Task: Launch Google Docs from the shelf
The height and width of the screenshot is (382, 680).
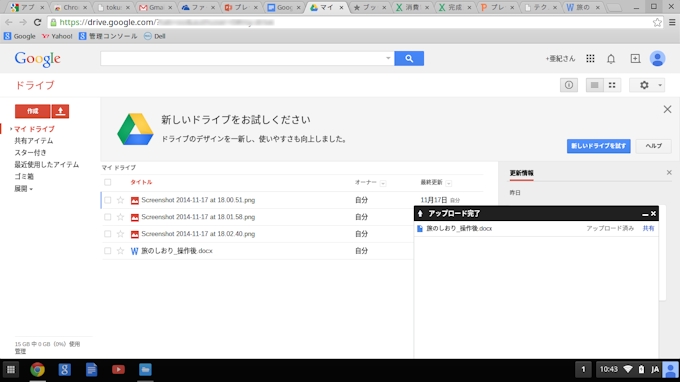Action: (92, 370)
